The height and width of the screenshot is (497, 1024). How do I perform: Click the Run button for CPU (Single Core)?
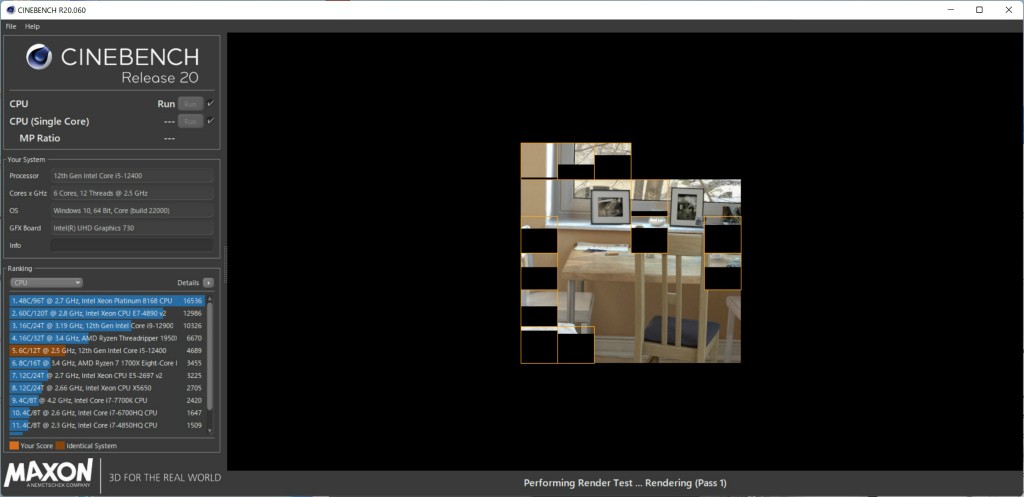click(x=190, y=121)
